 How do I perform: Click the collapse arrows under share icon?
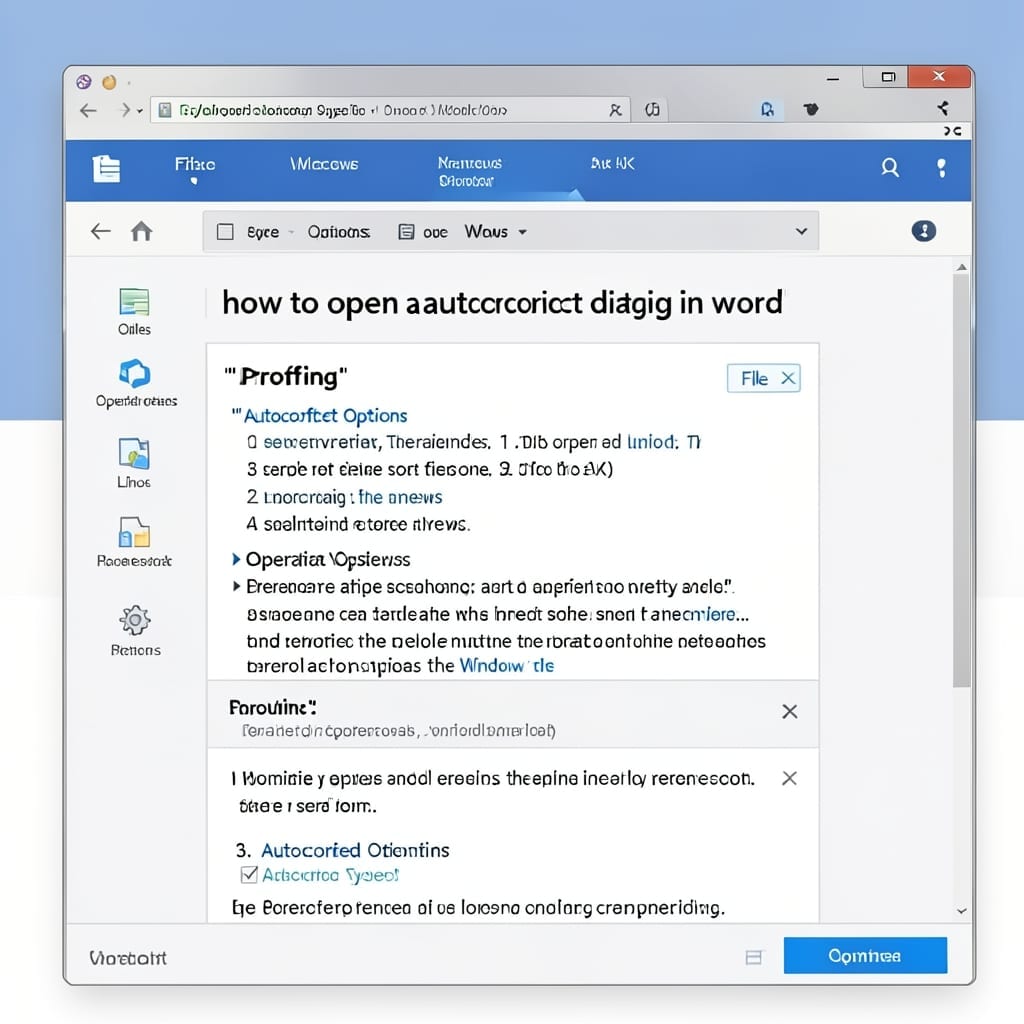point(952,131)
